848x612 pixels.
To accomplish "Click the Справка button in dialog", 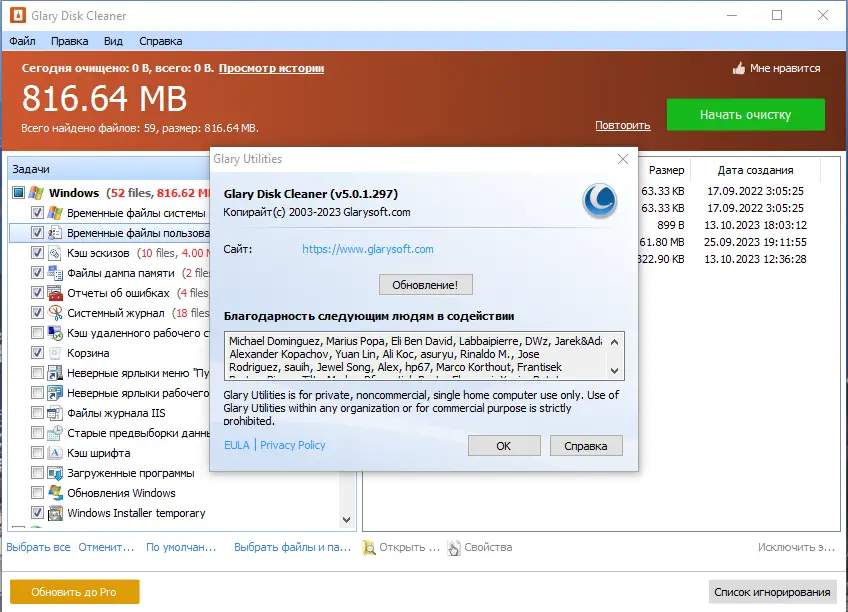I will coord(586,446).
